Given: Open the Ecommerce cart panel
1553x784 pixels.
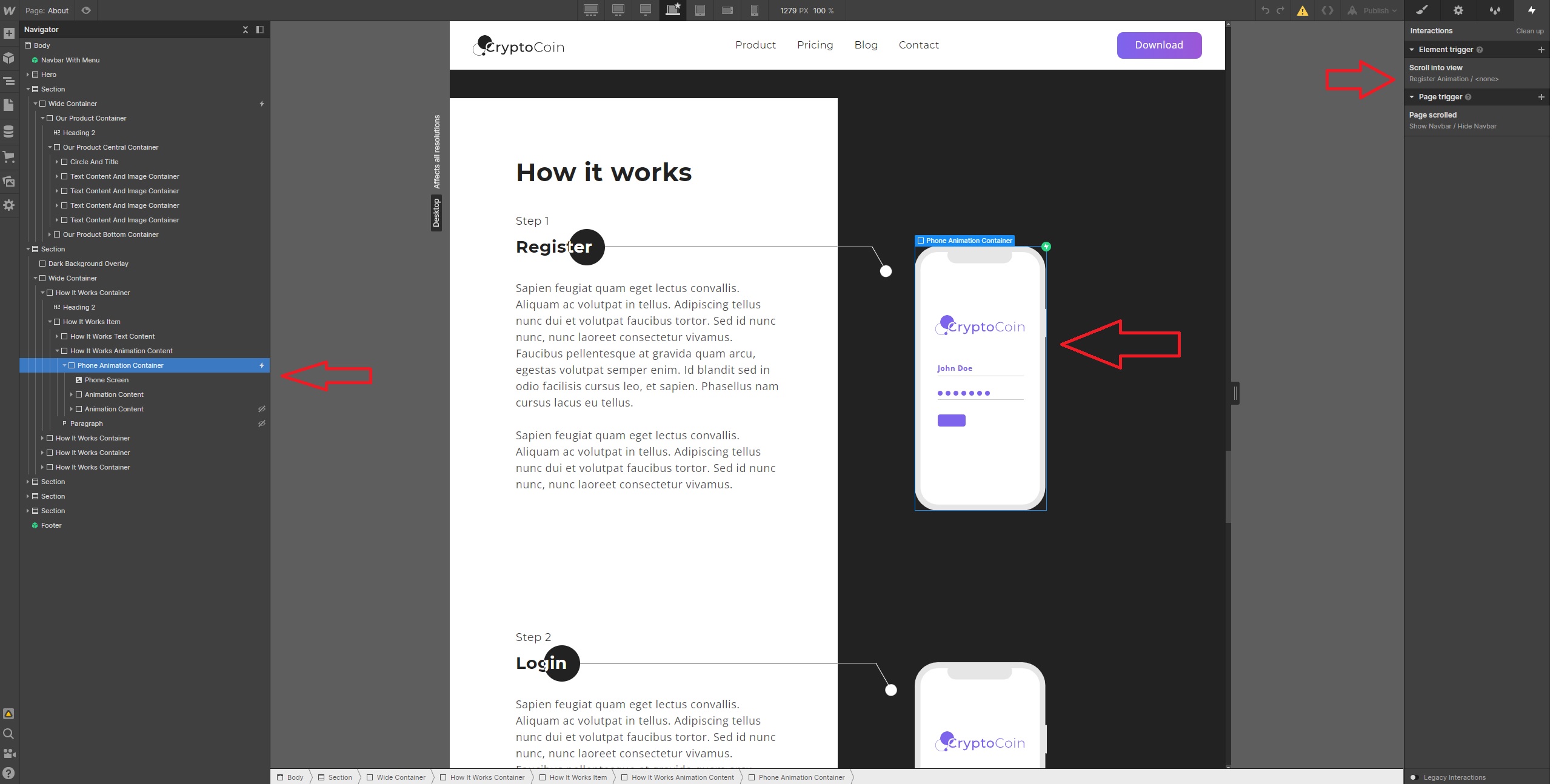Looking at the screenshot, I should [x=9, y=157].
